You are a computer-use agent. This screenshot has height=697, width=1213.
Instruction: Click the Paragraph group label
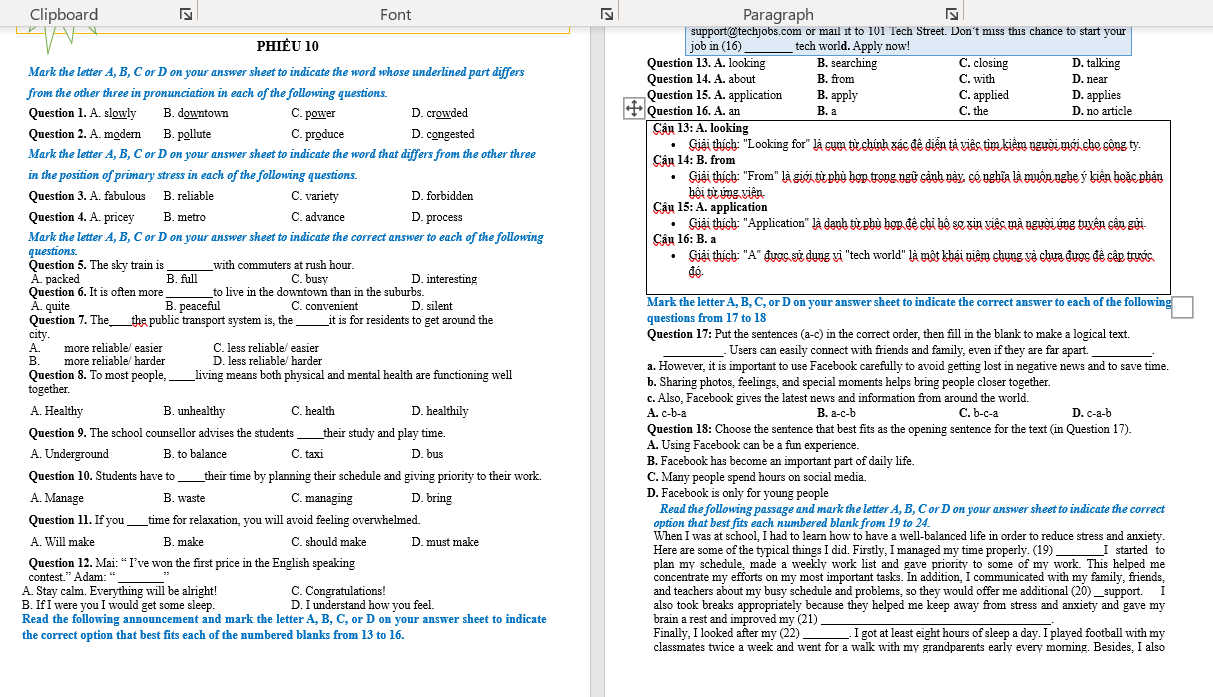(778, 14)
